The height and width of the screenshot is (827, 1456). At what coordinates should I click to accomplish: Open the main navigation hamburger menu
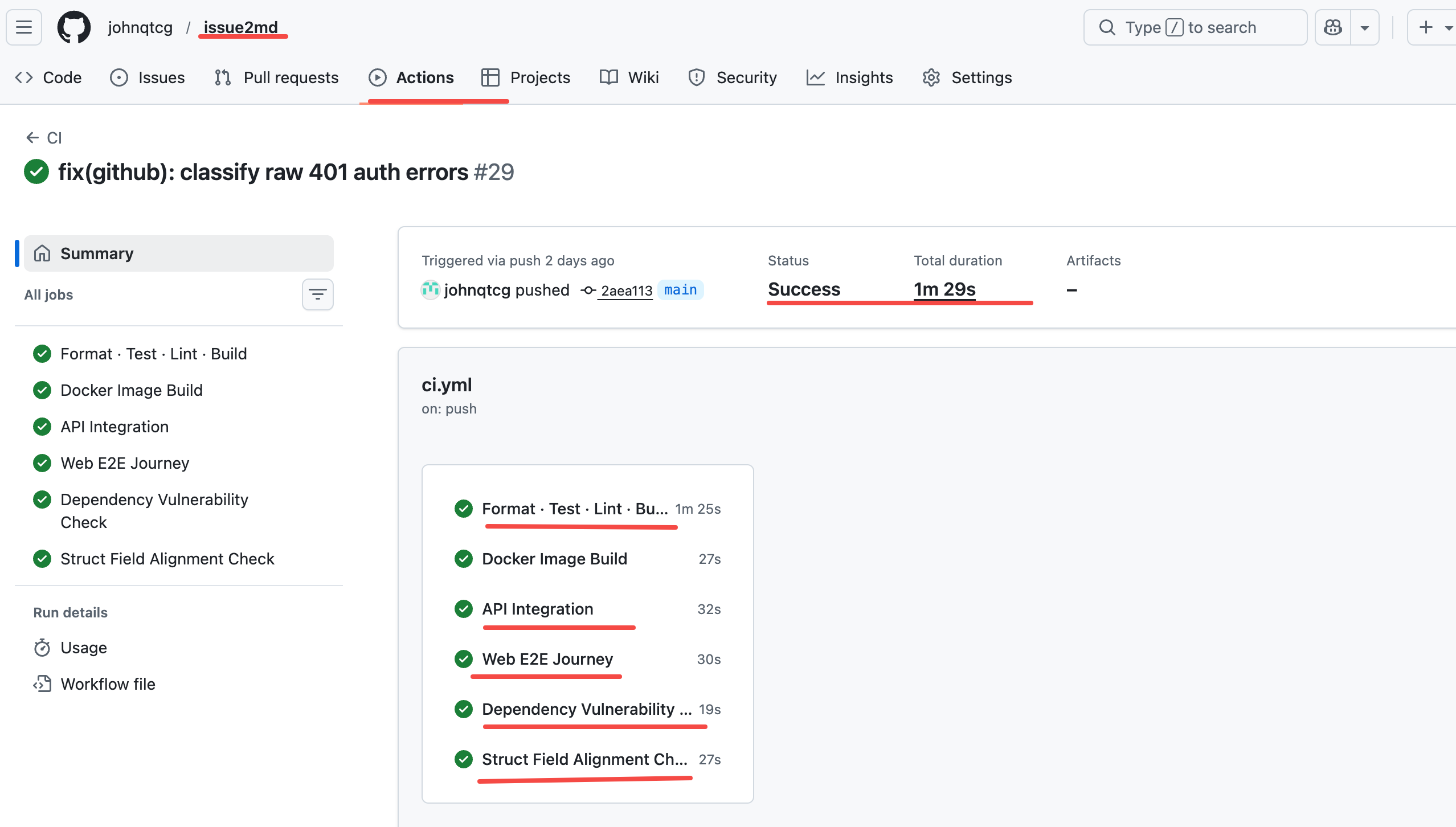(x=23, y=27)
